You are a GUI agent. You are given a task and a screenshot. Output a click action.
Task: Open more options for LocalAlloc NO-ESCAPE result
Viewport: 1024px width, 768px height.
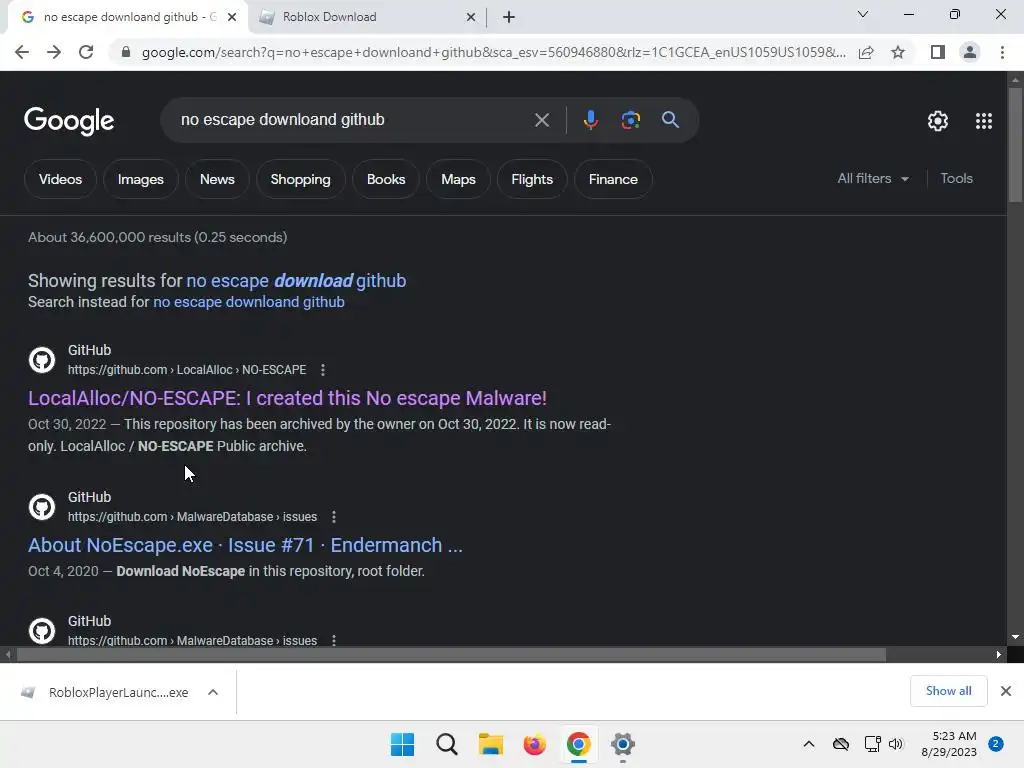[x=323, y=370]
